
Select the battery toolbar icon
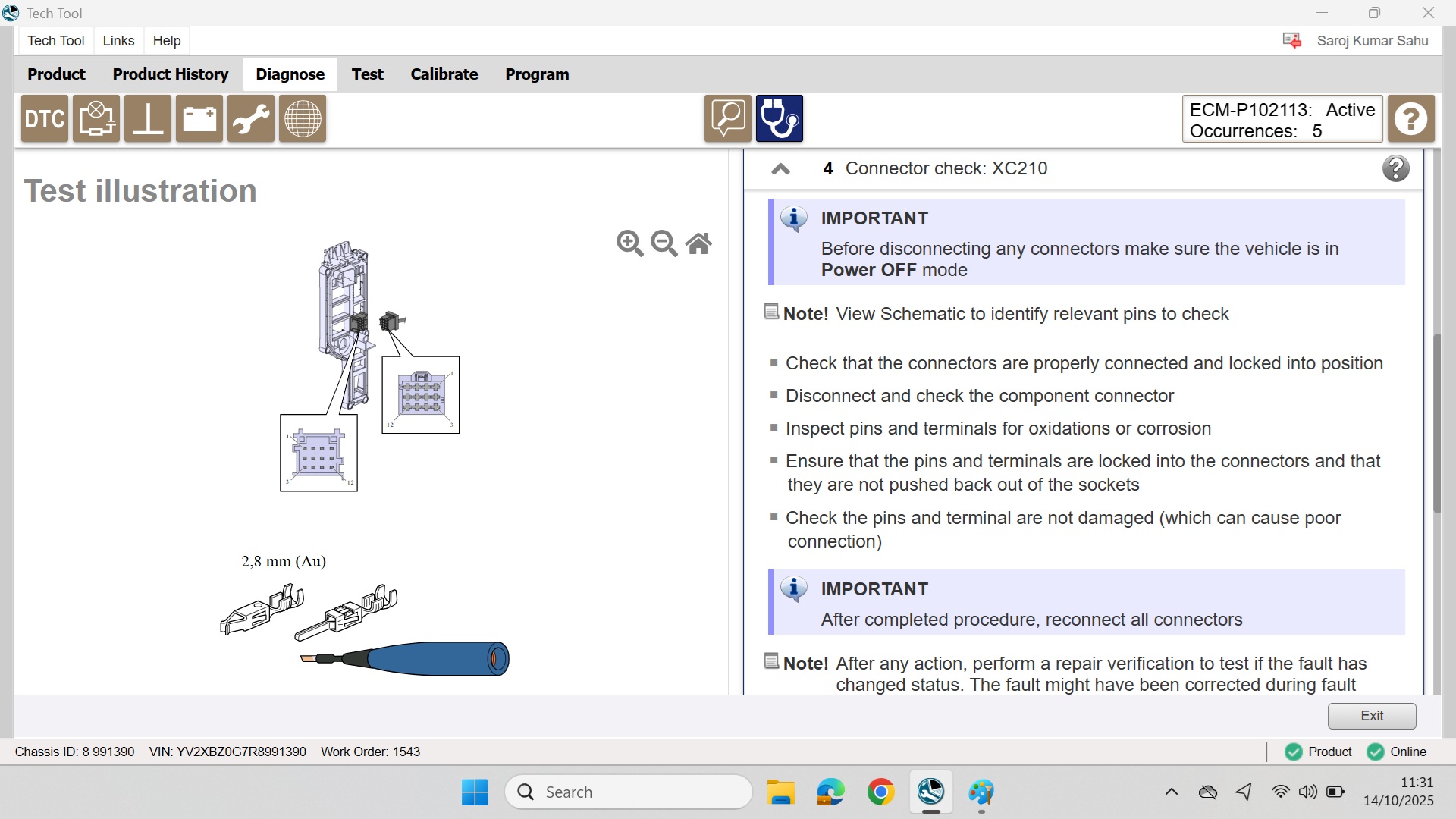[x=199, y=119]
